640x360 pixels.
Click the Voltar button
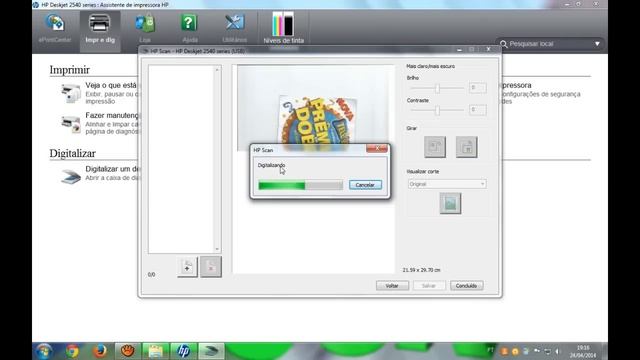point(392,286)
